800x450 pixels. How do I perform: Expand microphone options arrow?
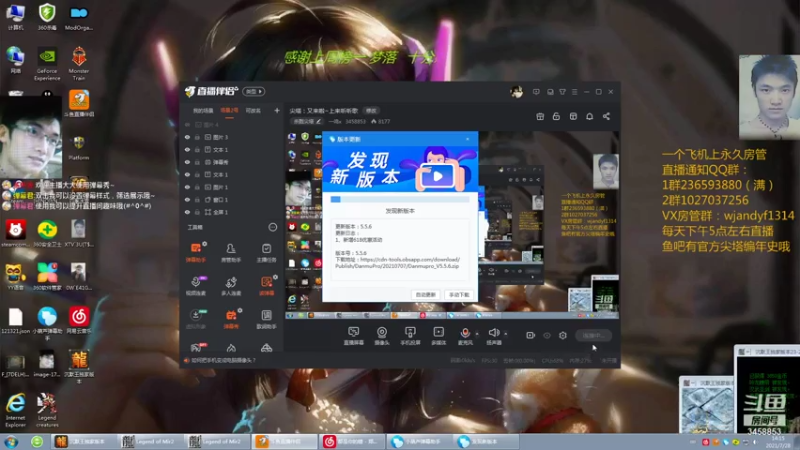(x=477, y=334)
